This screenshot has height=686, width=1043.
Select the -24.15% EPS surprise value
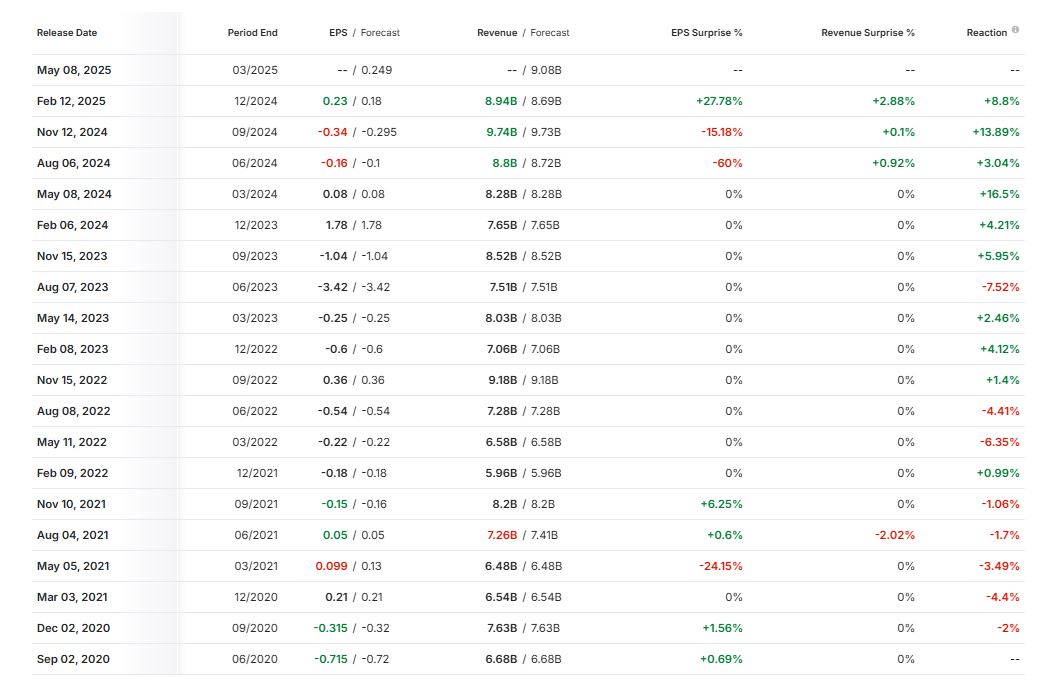pyautogui.click(x=720, y=566)
